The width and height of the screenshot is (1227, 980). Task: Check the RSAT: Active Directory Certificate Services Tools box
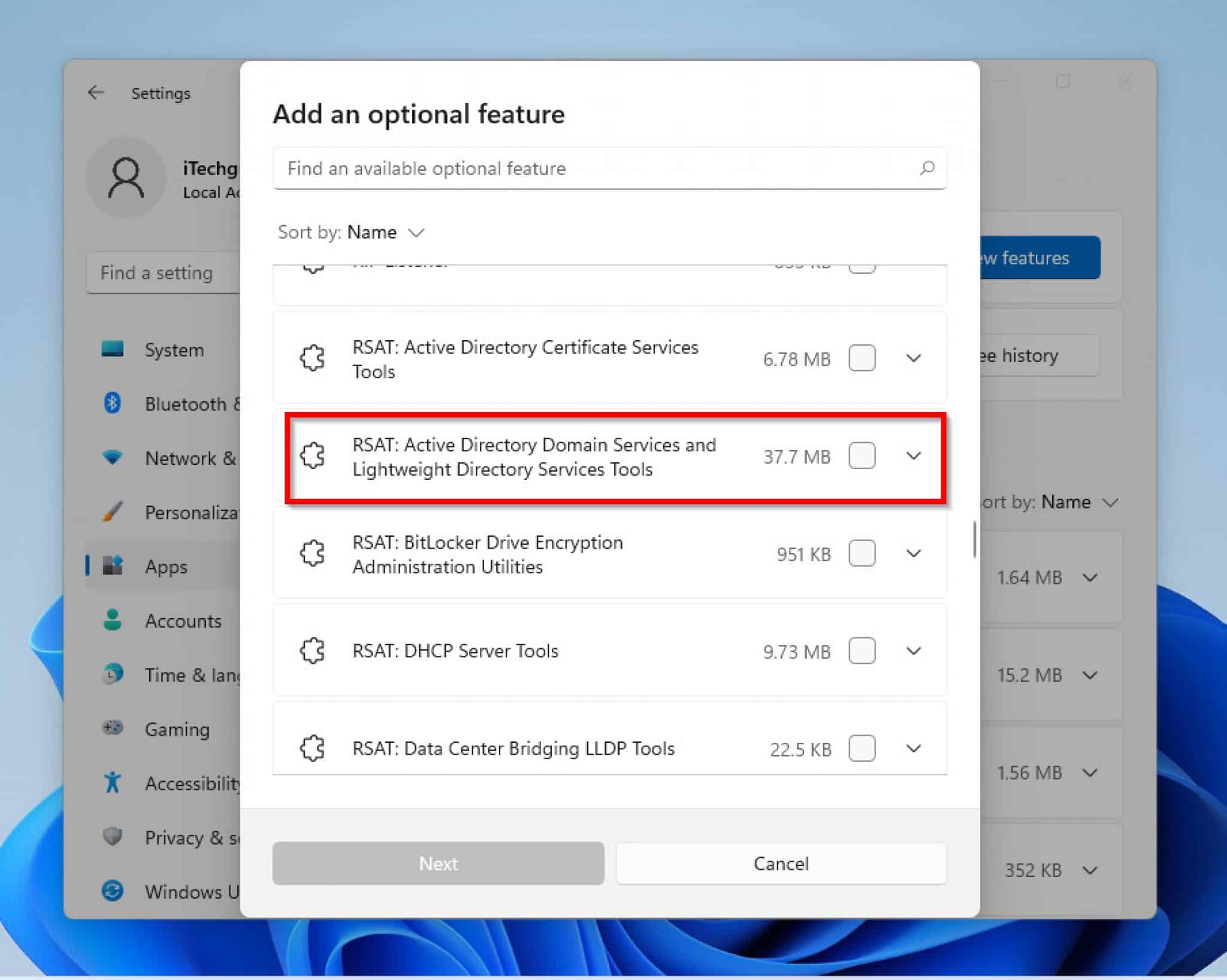click(862, 358)
